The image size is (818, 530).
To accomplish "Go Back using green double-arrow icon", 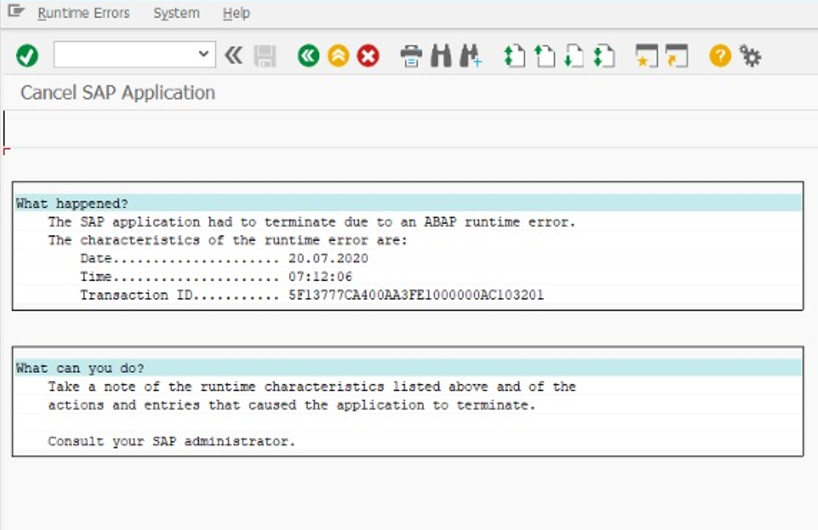I will point(308,55).
